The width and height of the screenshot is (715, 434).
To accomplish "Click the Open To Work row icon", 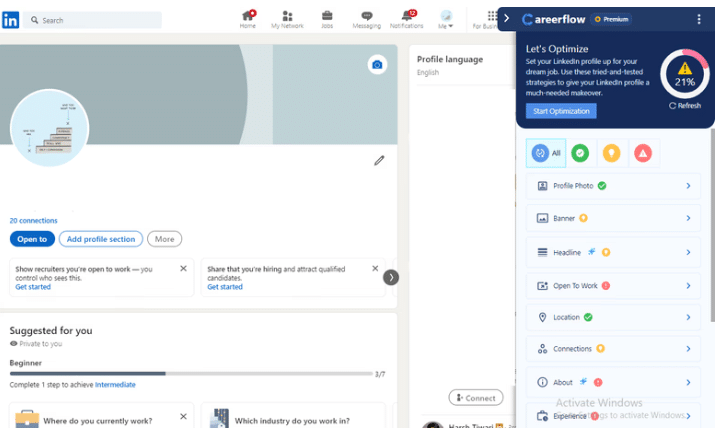I will [x=542, y=286].
